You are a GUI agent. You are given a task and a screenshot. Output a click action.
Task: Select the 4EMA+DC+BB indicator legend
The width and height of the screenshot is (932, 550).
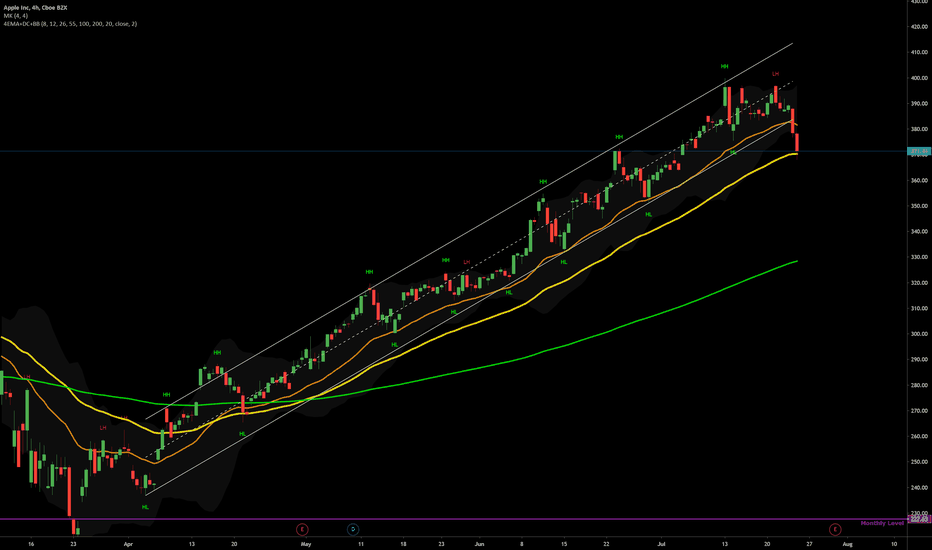70,24
